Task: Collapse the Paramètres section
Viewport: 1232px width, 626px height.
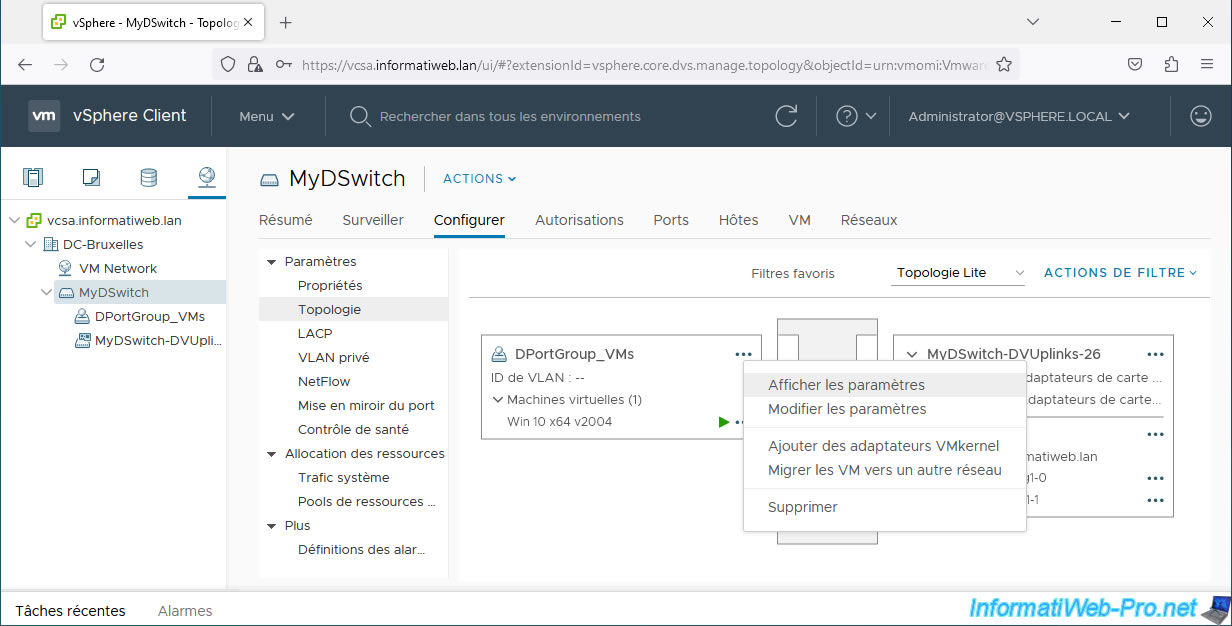Action: [270, 262]
